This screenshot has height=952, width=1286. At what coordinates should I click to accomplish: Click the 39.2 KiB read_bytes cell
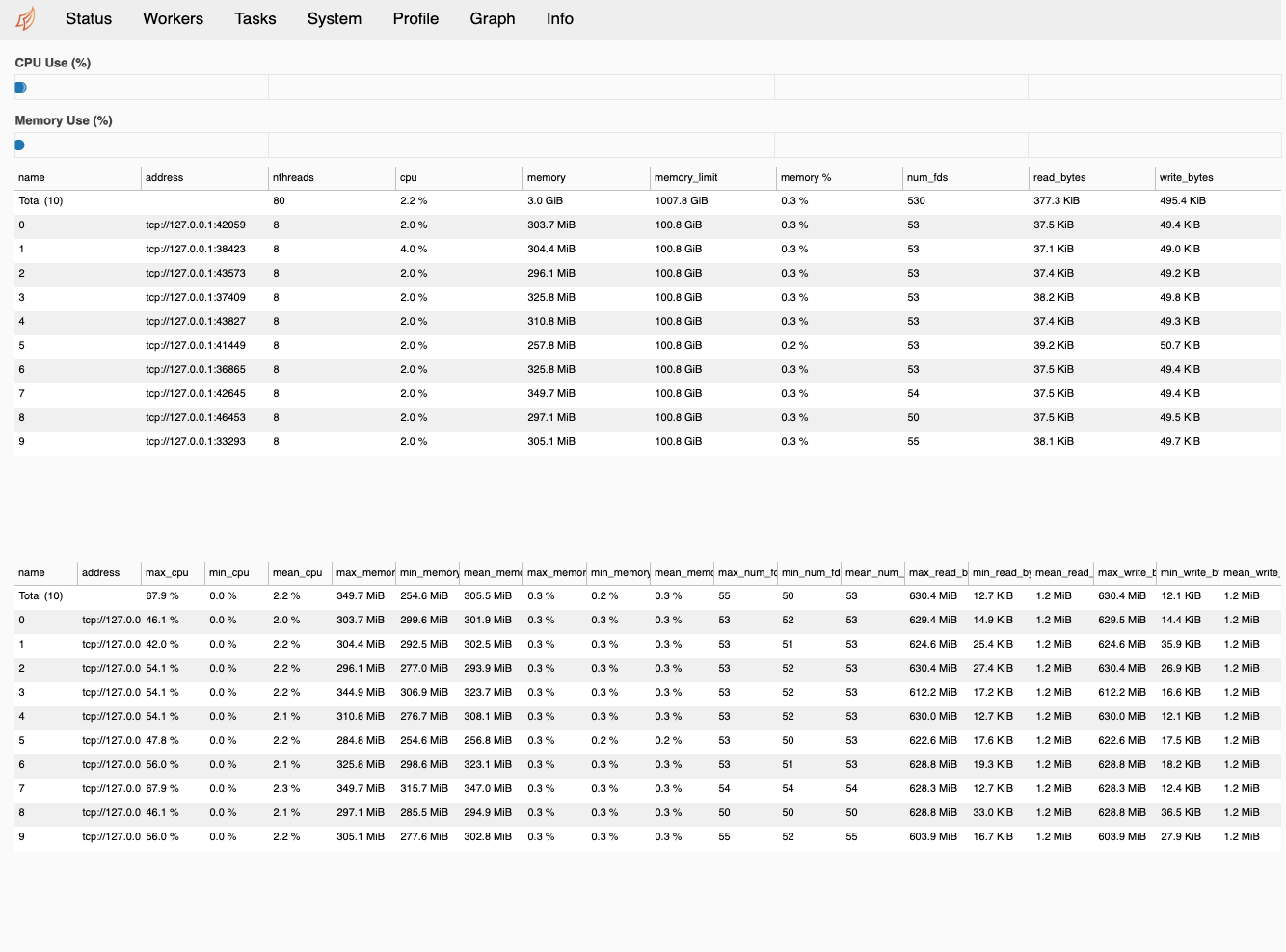tap(1054, 345)
